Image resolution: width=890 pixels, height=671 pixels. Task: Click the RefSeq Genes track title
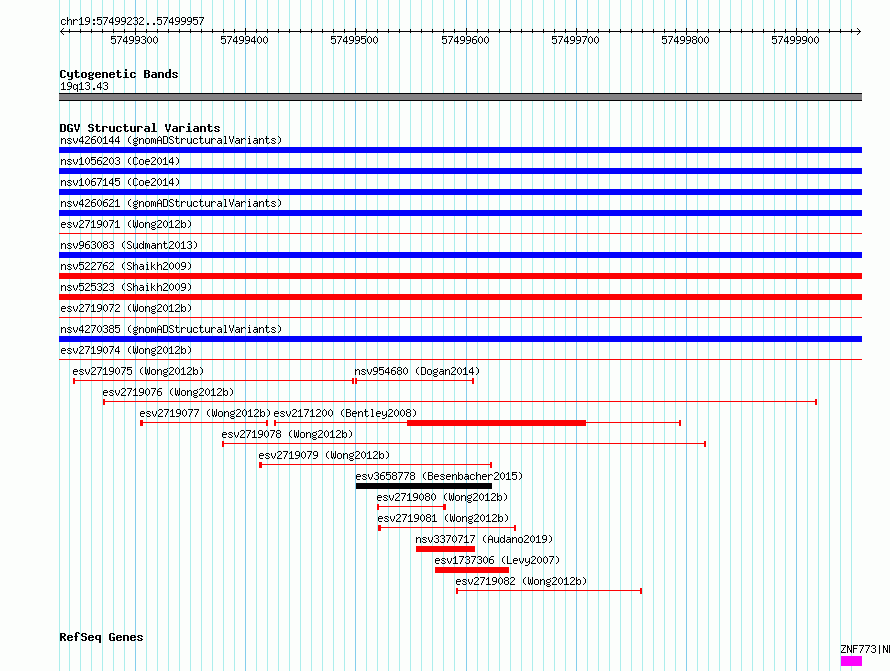pos(101,637)
